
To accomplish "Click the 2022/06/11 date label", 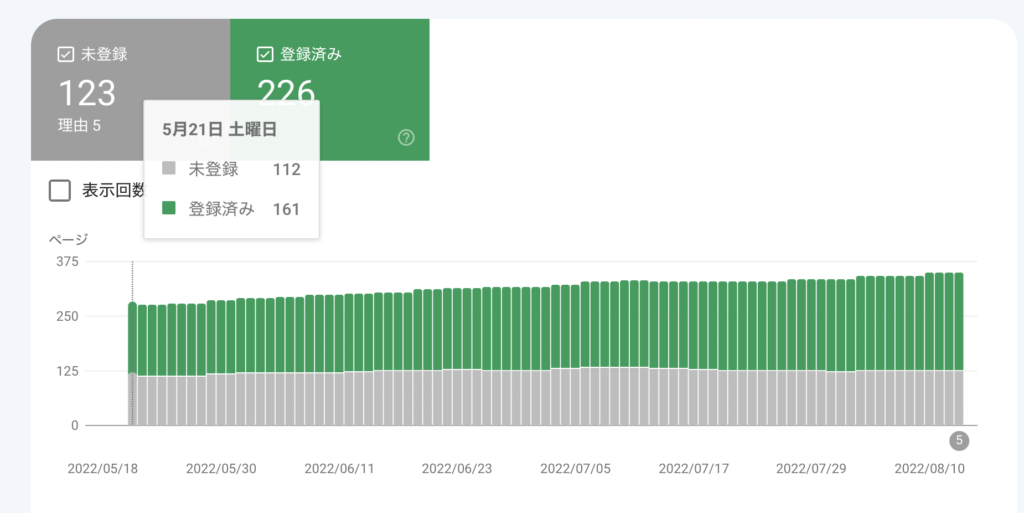I will point(339,469).
